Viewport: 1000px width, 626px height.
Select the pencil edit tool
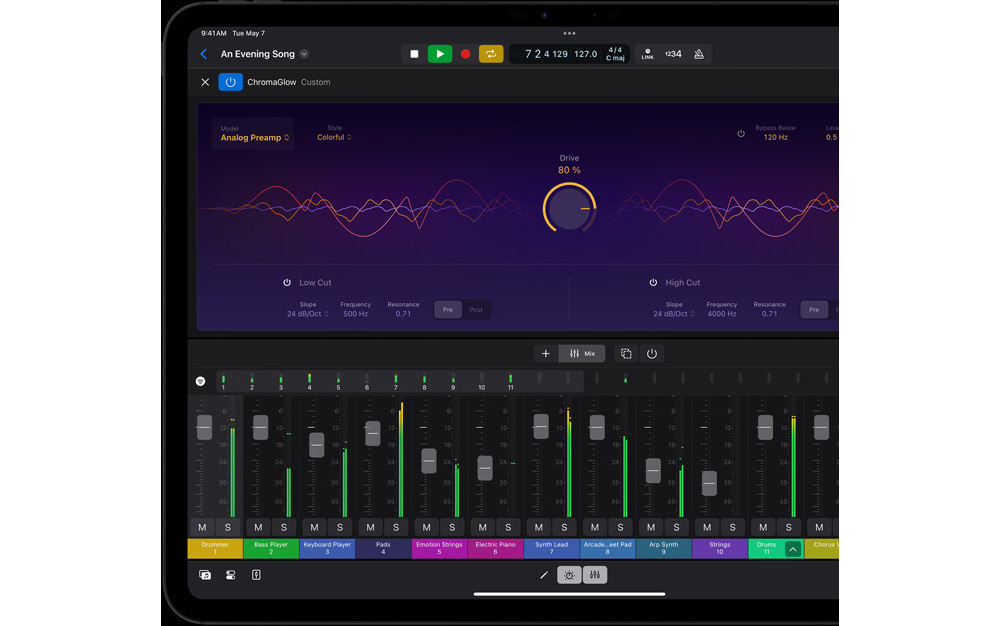[544, 575]
